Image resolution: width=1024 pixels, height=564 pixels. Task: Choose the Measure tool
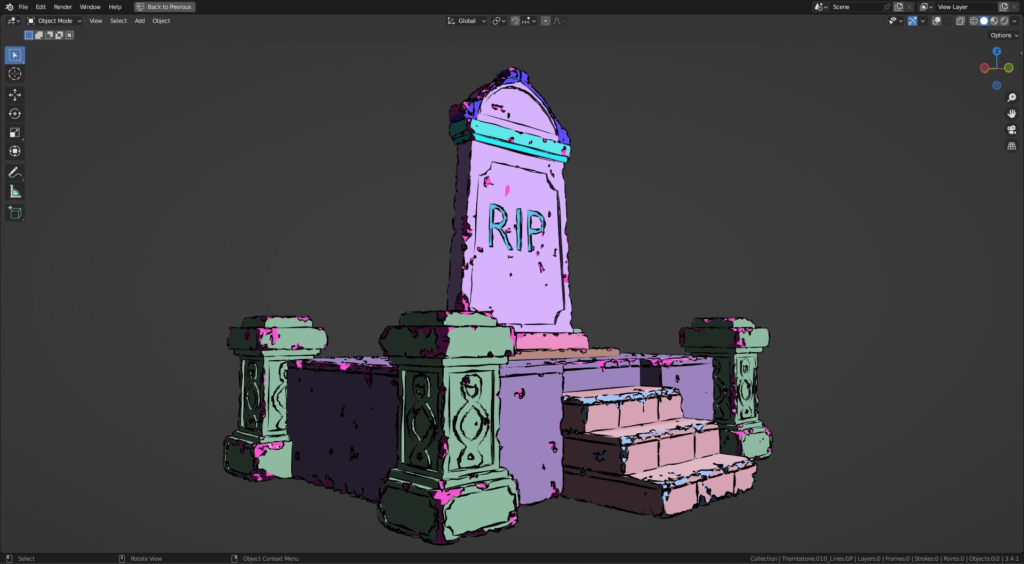click(14, 191)
